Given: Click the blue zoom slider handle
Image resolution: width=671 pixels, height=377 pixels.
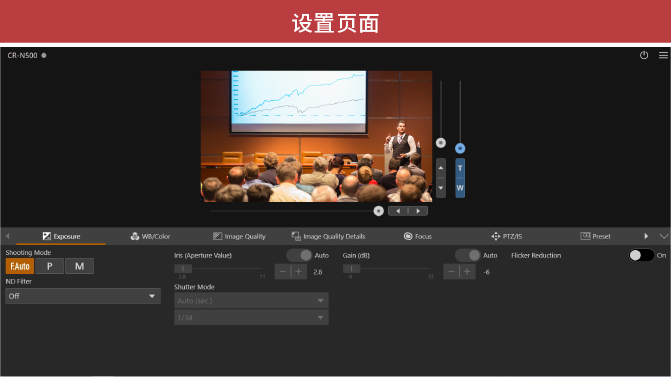Looking at the screenshot, I should pyautogui.click(x=460, y=148).
